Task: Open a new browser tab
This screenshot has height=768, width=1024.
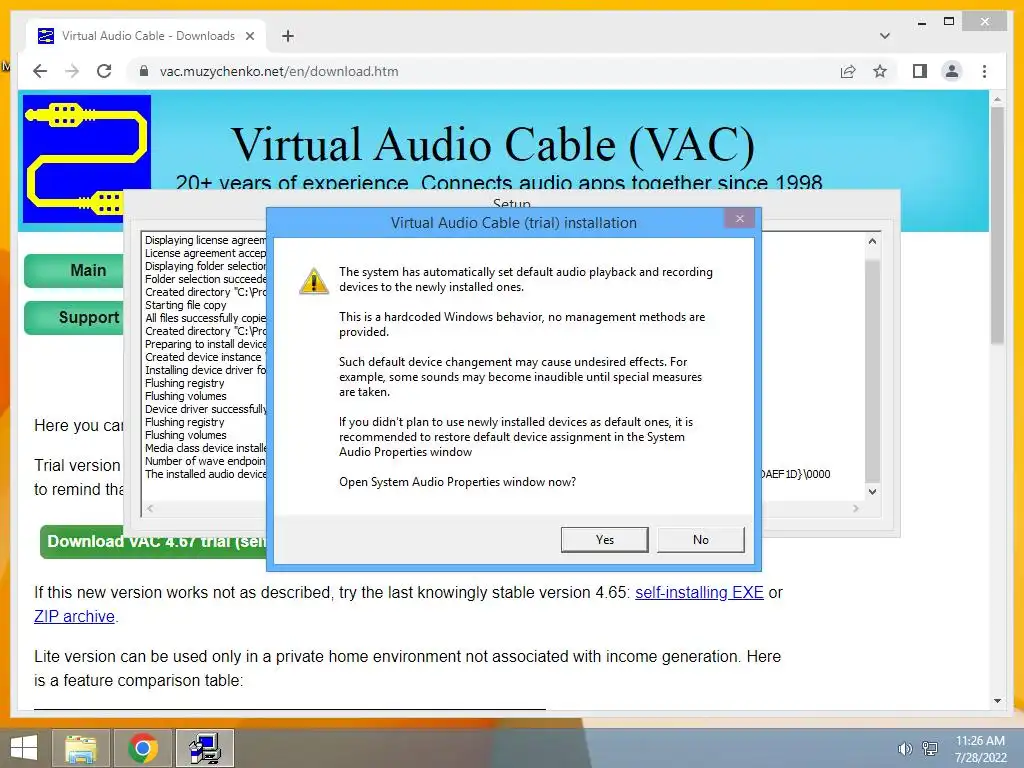Action: 287,36
